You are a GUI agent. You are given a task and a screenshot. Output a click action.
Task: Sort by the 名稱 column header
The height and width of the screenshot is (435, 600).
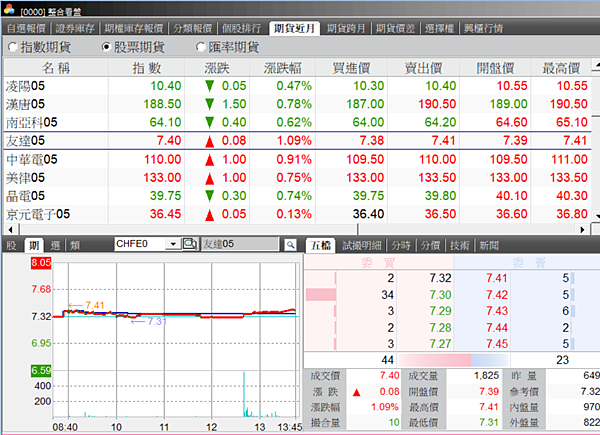pos(56,68)
